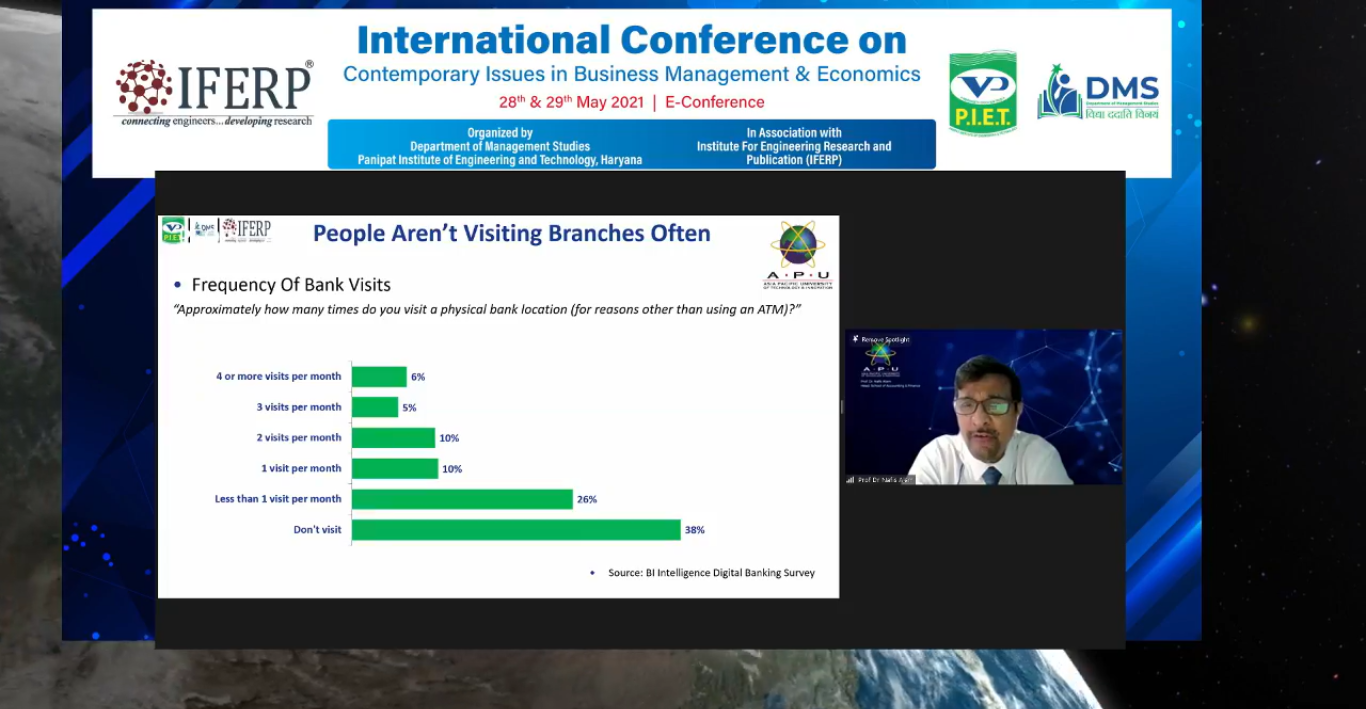This screenshot has height=709, width=1366.
Task: Click the small PIET logo on the slide
Action: point(173,230)
